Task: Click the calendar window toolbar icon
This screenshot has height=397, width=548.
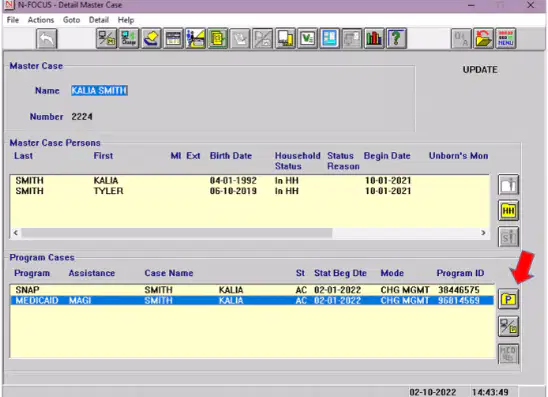Action: tap(173, 38)
